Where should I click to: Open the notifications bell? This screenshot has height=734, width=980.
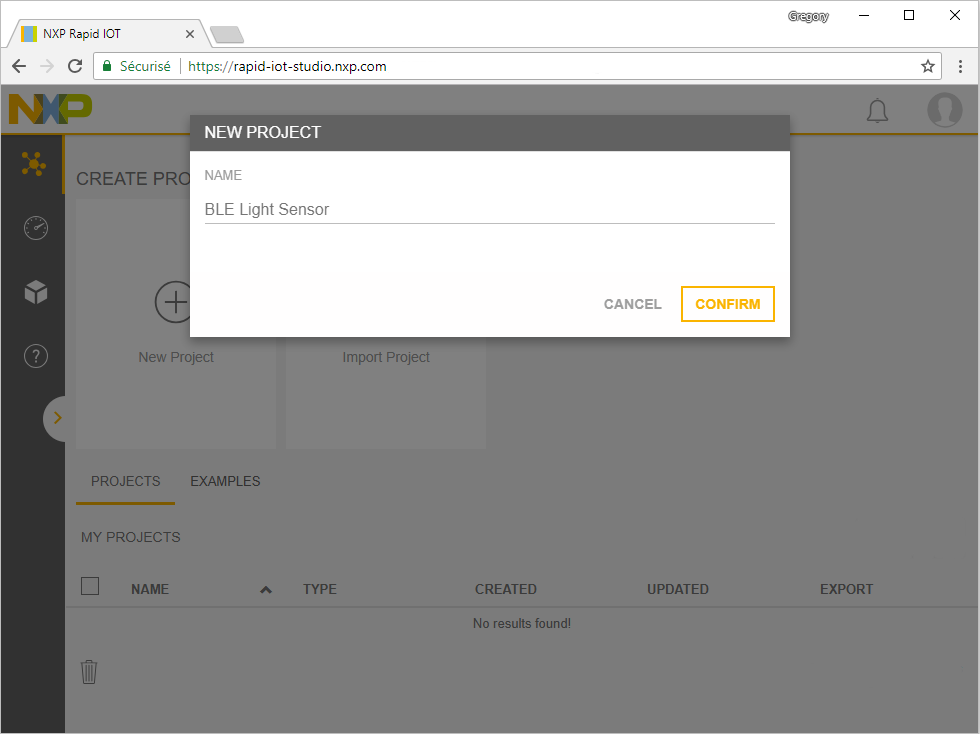[877, 111]
